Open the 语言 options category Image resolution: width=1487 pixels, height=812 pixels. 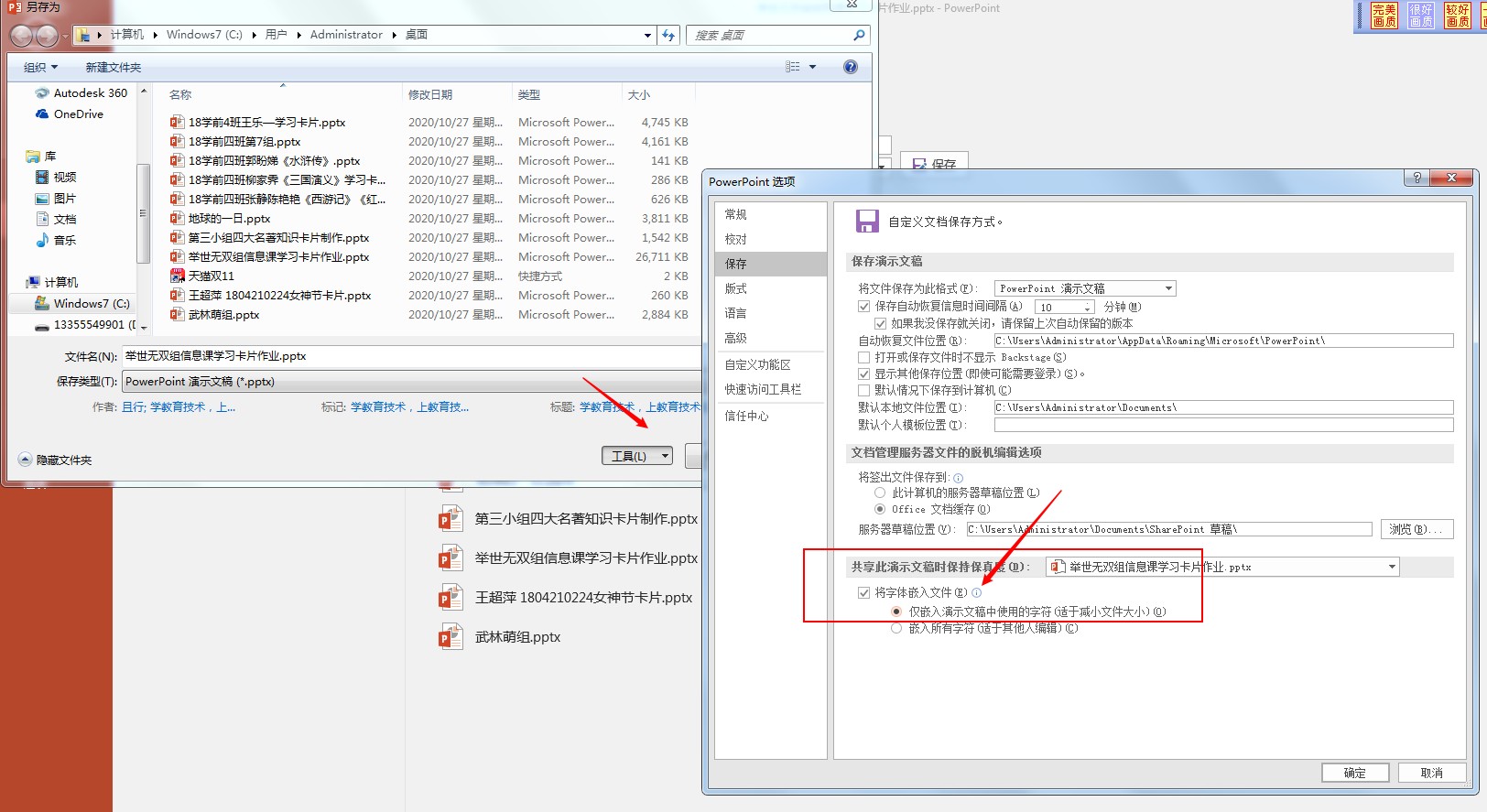pyautogui.click(x=770, y=313)
